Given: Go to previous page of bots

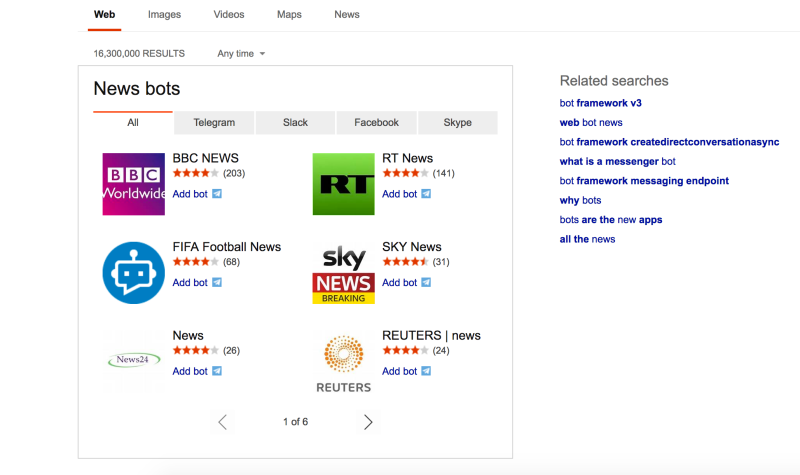Looking at the screenshot, I should (x=223, y=422).
